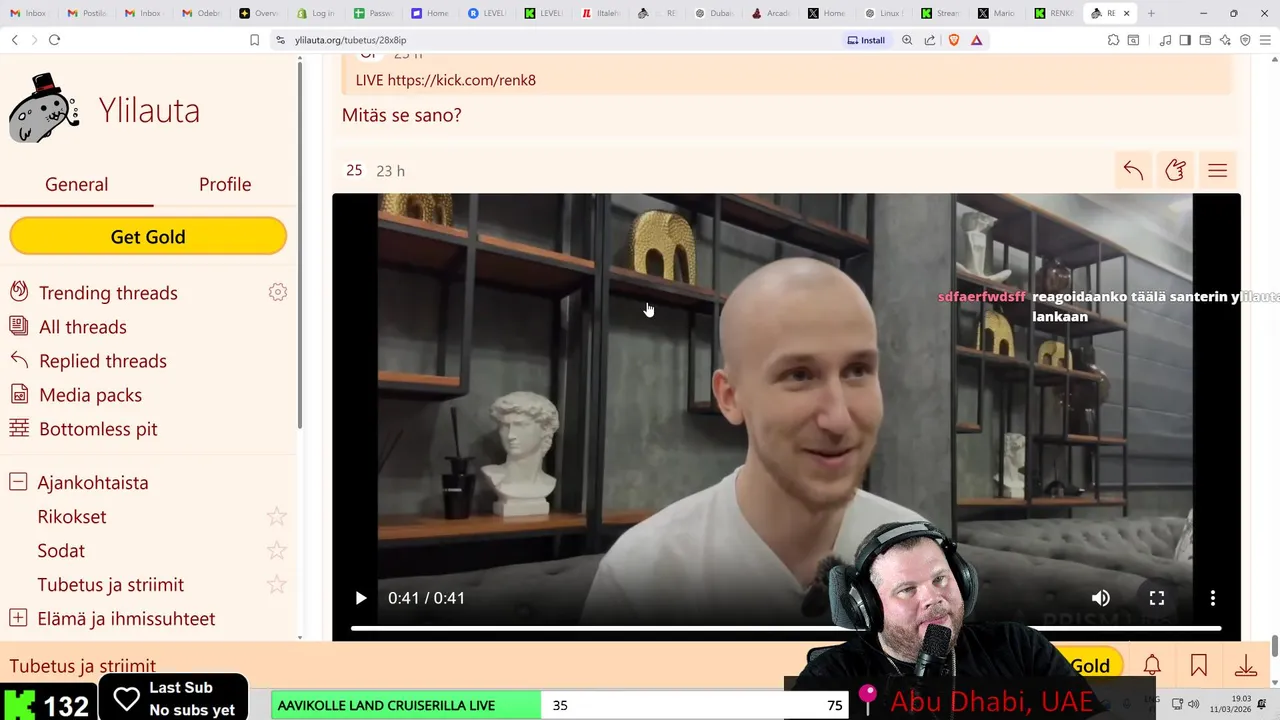Switch to the Postila browser tab
This screenshot has width=1280, height=720.
tap(87, 13)
